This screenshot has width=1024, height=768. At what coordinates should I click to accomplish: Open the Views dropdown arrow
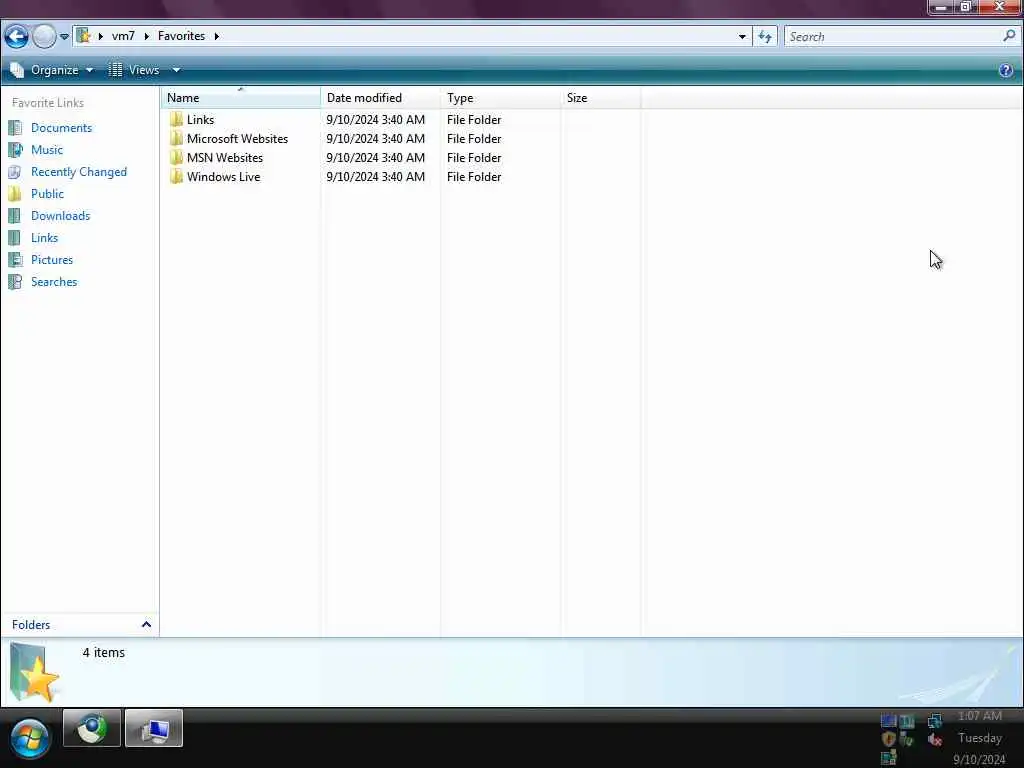(x=176, y=70)
